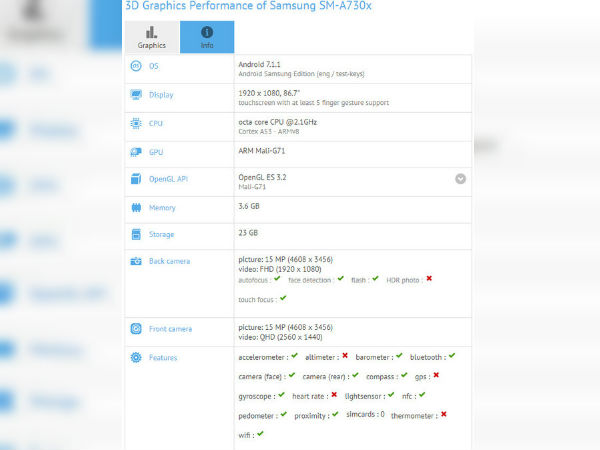Select the Info tab
The height and width of the screenshot is (450, 600).
207,37
